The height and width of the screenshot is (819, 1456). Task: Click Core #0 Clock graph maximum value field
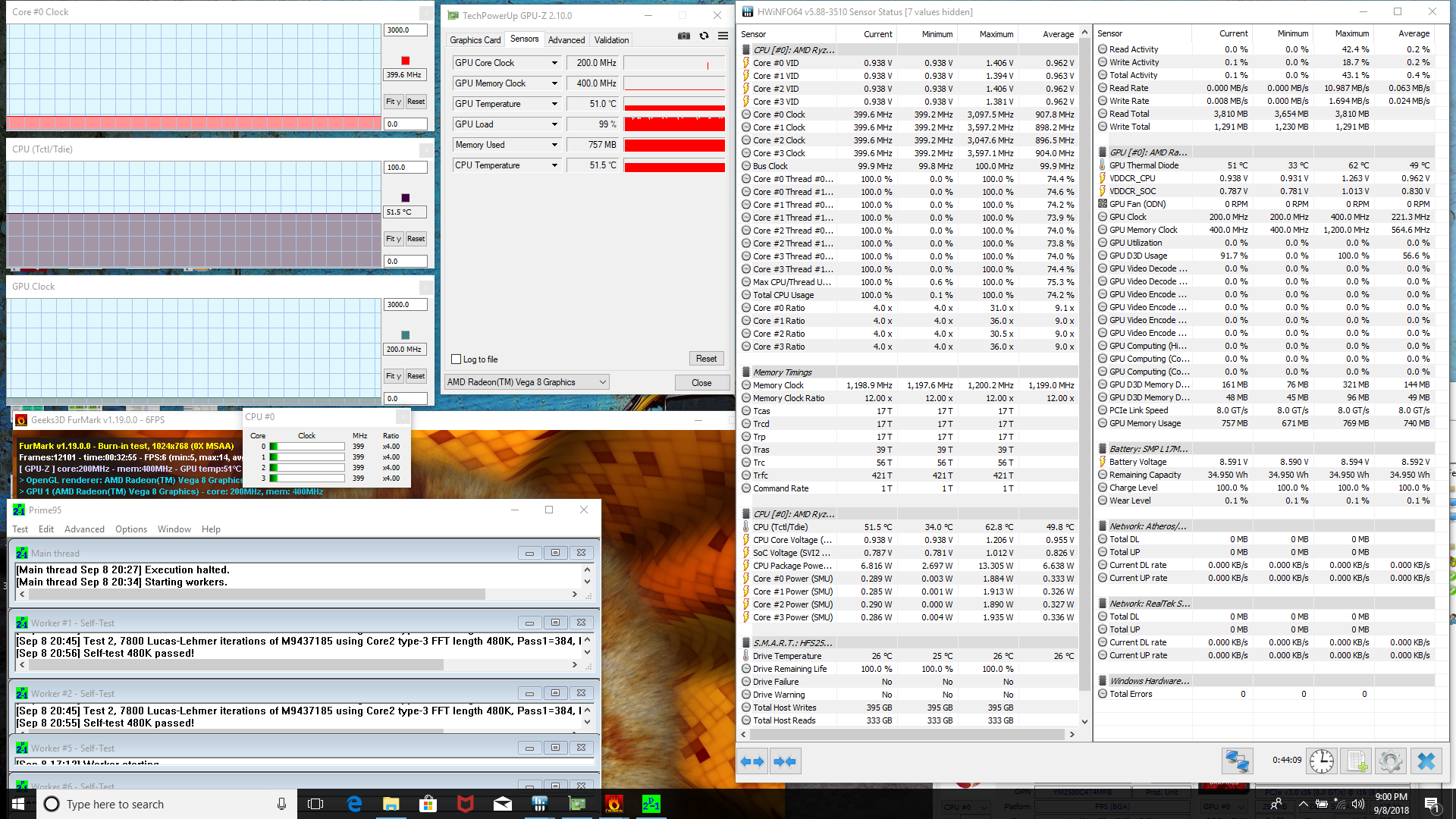coord(406,30)
